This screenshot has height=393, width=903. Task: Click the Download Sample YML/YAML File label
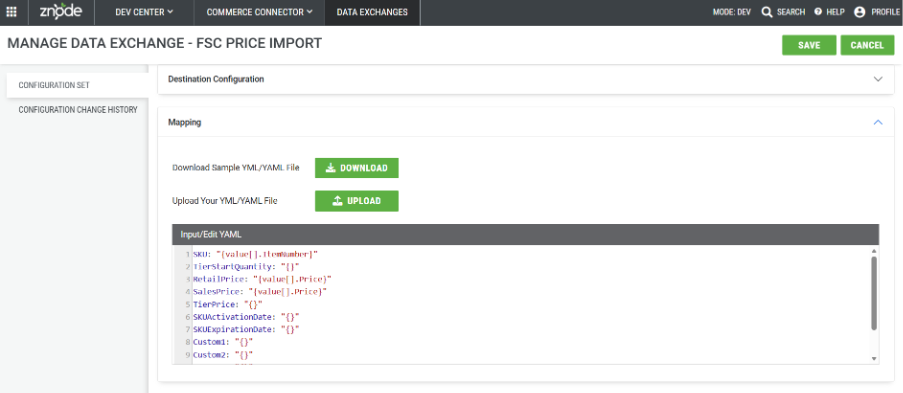(236, 168)
